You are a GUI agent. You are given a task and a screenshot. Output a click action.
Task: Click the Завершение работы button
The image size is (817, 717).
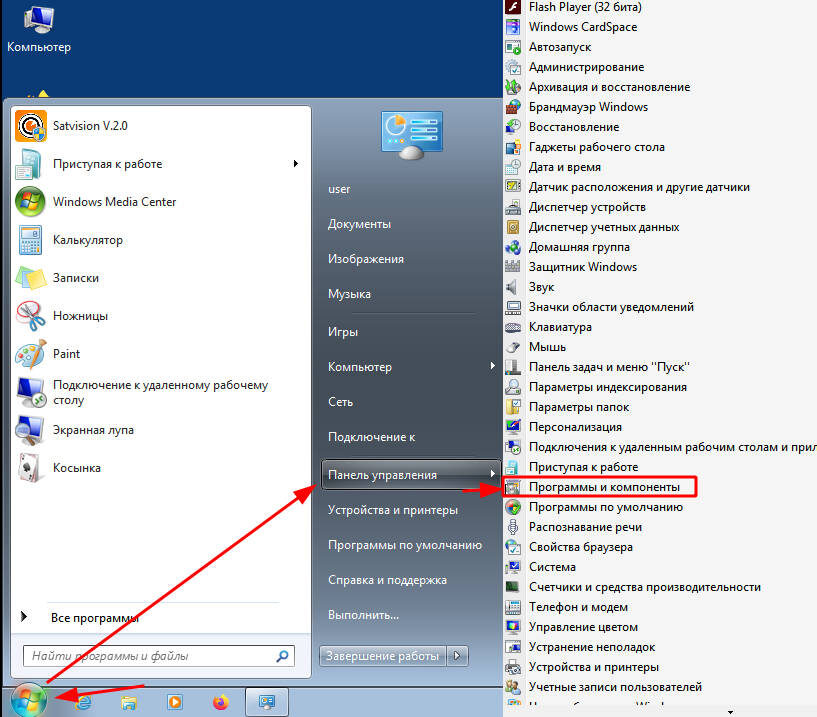coord(383,656)
